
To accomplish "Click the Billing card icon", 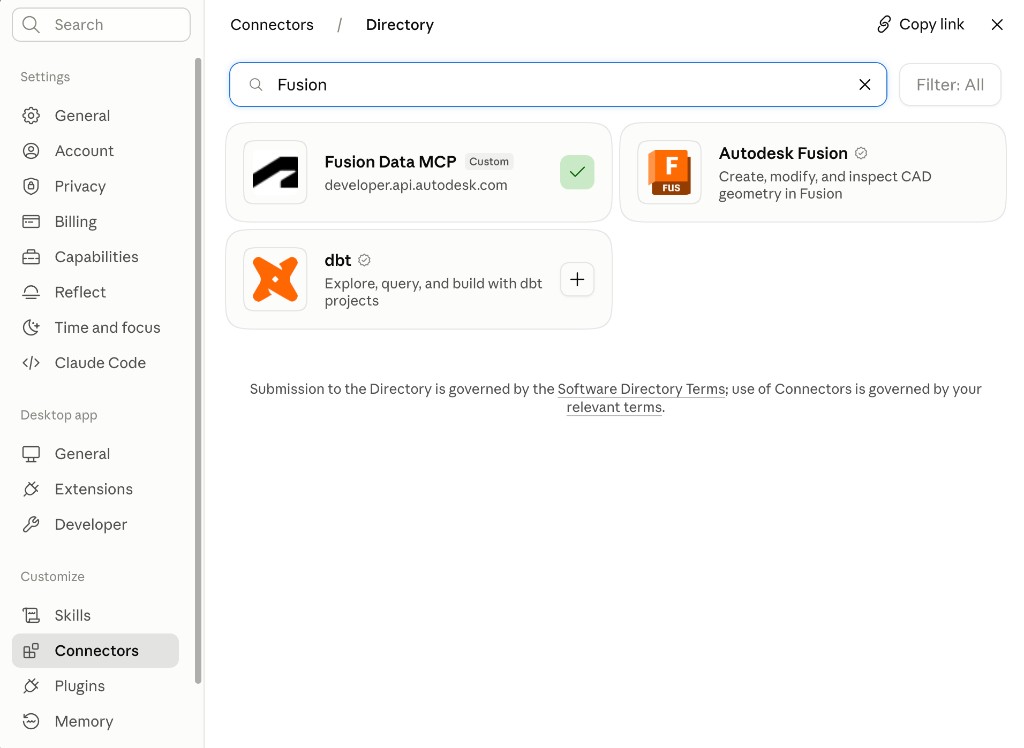I will click(x=31, y=221).
